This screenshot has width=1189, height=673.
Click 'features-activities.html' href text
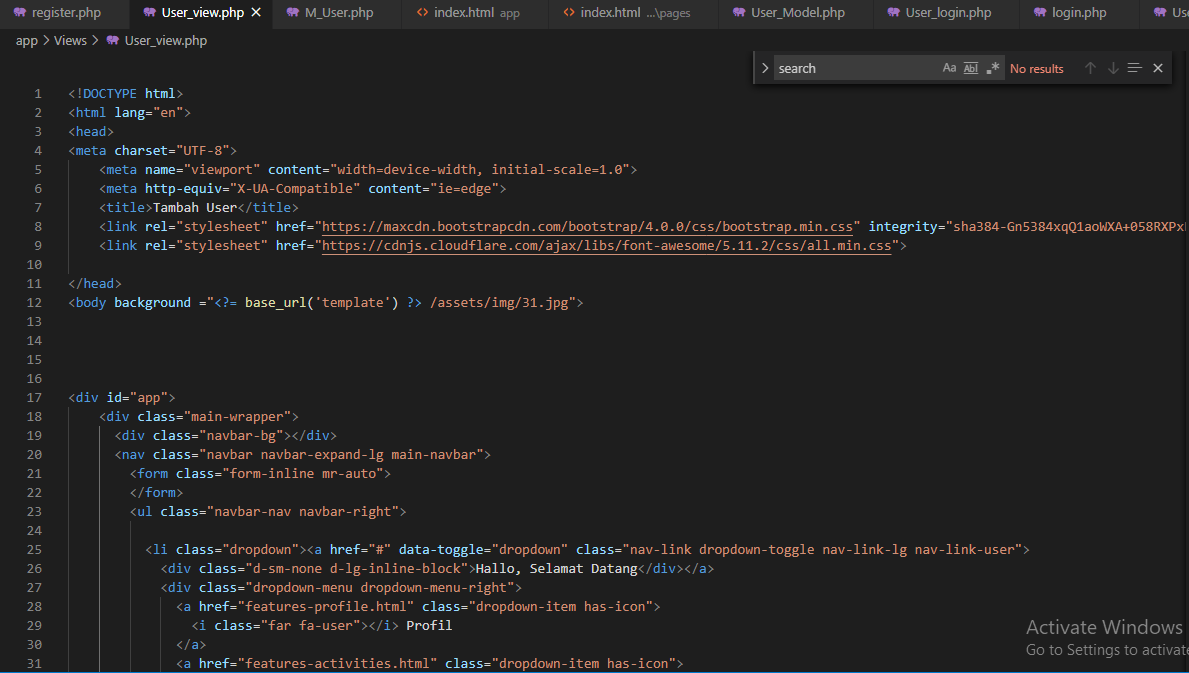337,663
